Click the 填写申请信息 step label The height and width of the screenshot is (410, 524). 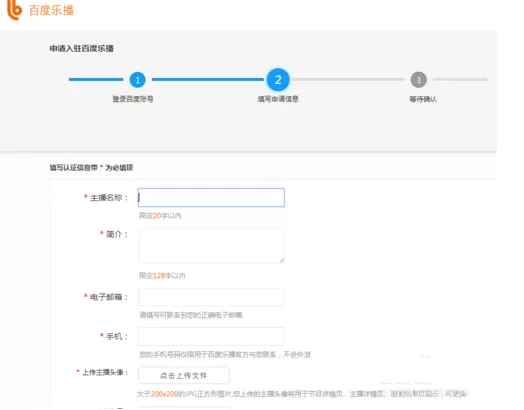pos(278,99)
